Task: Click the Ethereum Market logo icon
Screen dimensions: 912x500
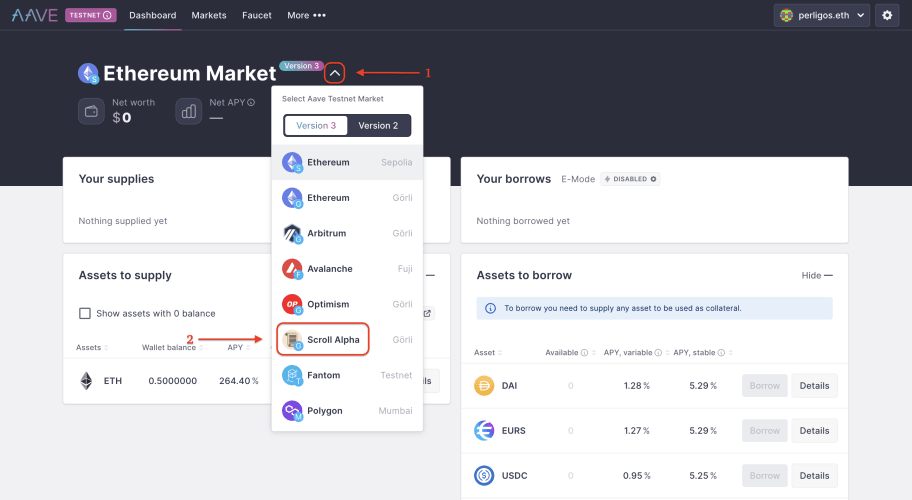Action: (x=88, y=73)
